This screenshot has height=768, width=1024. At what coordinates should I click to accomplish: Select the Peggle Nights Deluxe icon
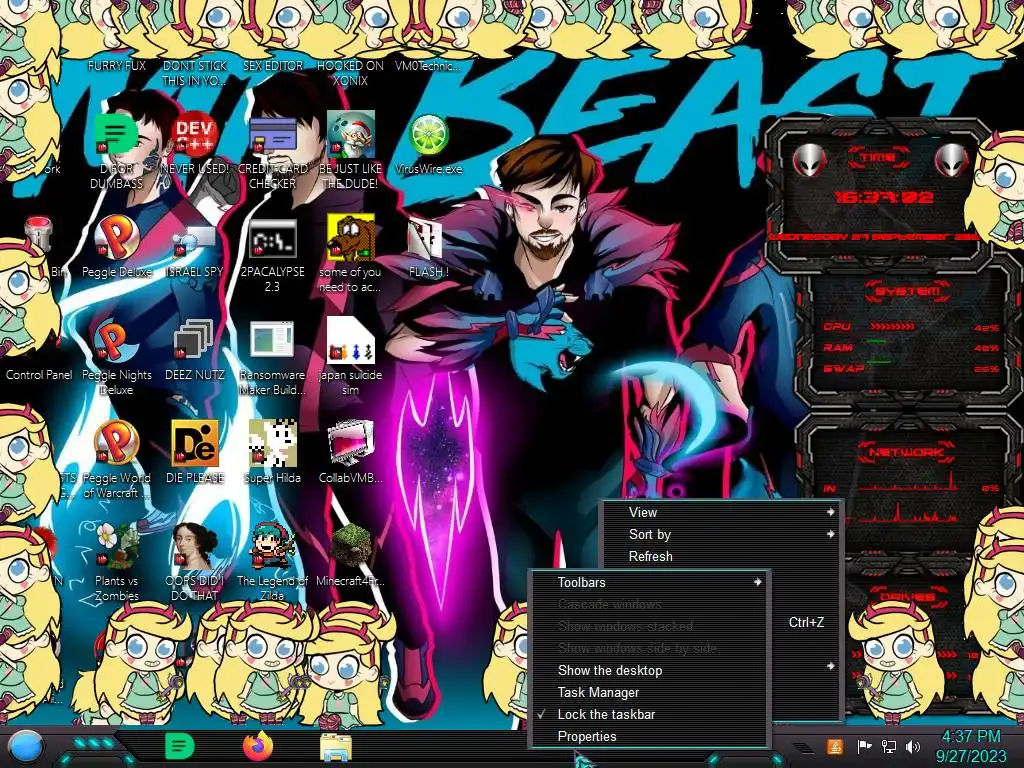[x=117, y=342]
